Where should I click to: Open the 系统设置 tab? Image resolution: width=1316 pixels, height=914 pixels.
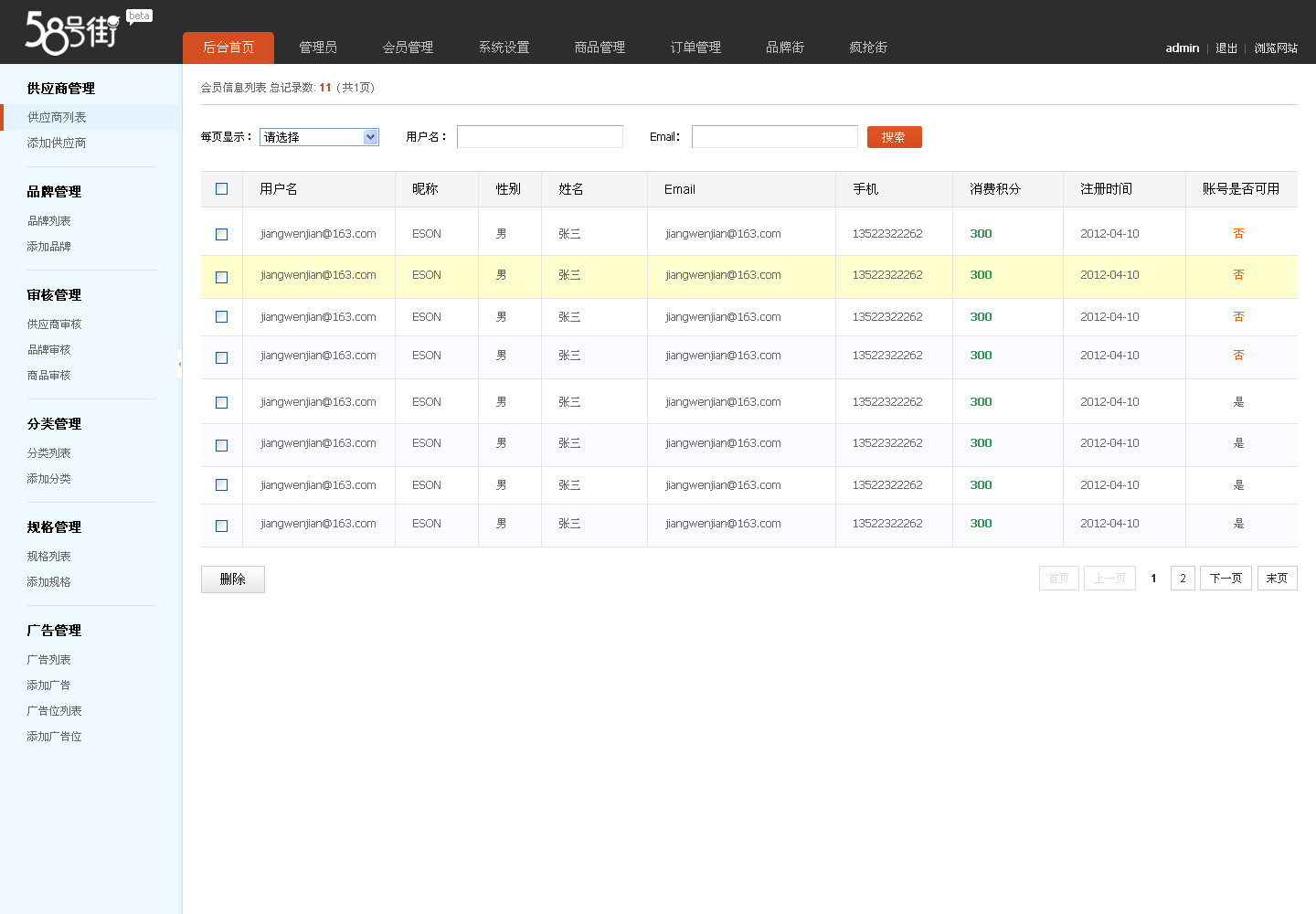(504, 48)
